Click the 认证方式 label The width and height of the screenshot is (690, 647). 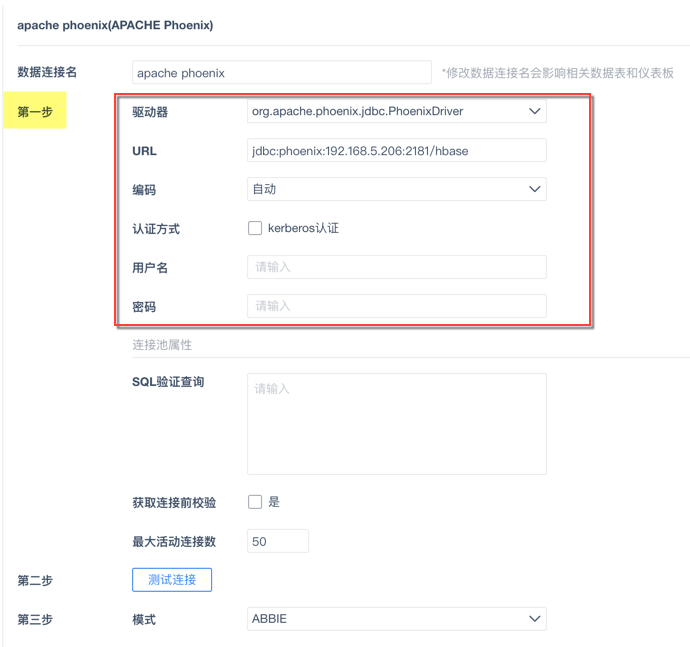pos(156,229)
